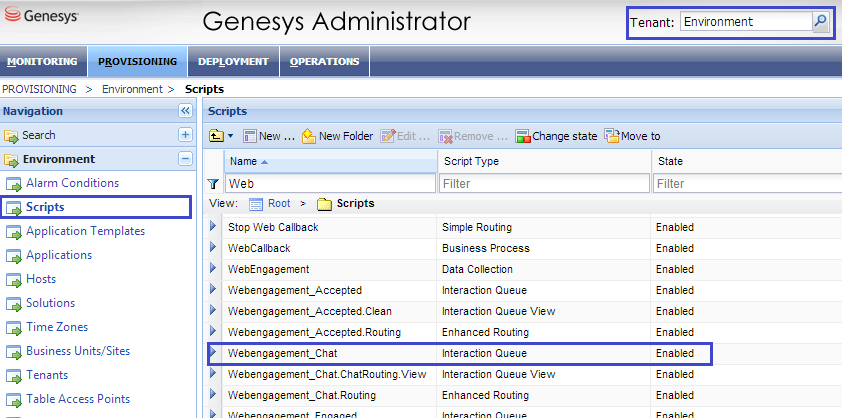This screenshot has width=842, height=419.
Task: Open the PROVISIONING tab
Action: [137, 62]
